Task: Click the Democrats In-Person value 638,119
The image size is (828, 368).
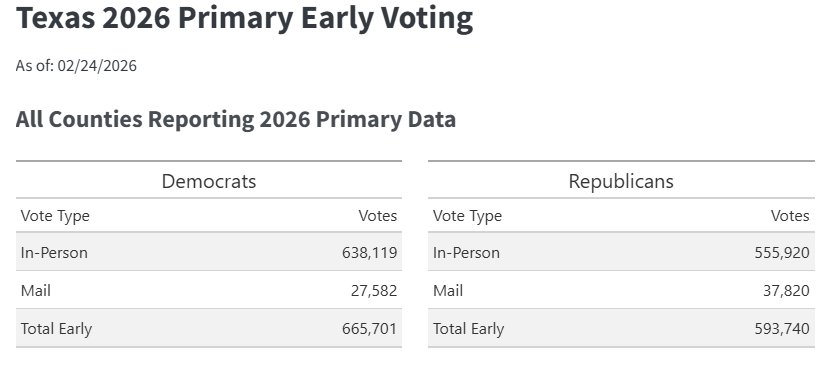Action: tap(370, 253)
